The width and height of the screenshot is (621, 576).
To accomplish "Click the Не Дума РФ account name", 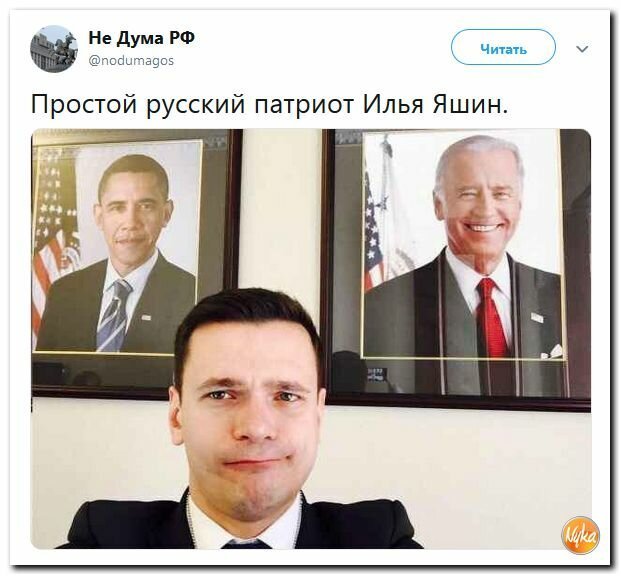I will pyautogui.click(x=141, y=38).
